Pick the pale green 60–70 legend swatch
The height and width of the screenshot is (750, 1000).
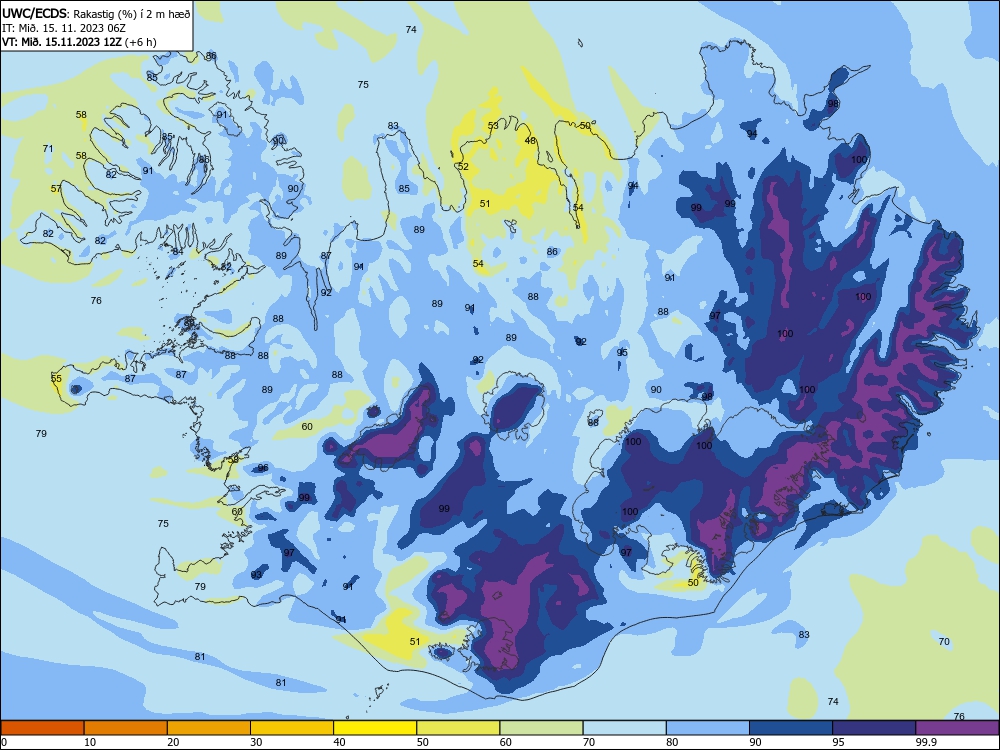click(x=541, y=728)
